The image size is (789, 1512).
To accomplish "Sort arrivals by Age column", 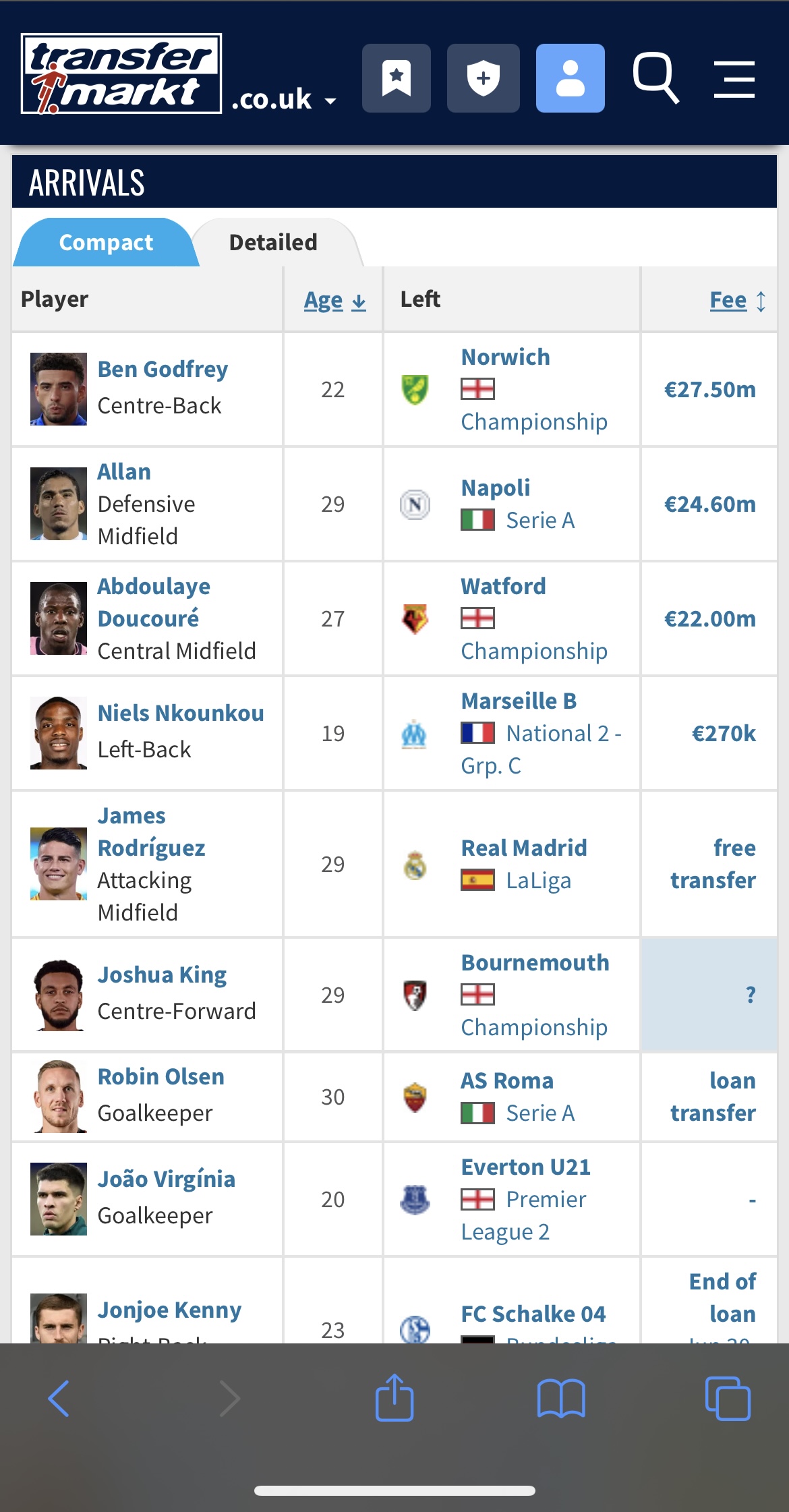I will pos(334,300).
